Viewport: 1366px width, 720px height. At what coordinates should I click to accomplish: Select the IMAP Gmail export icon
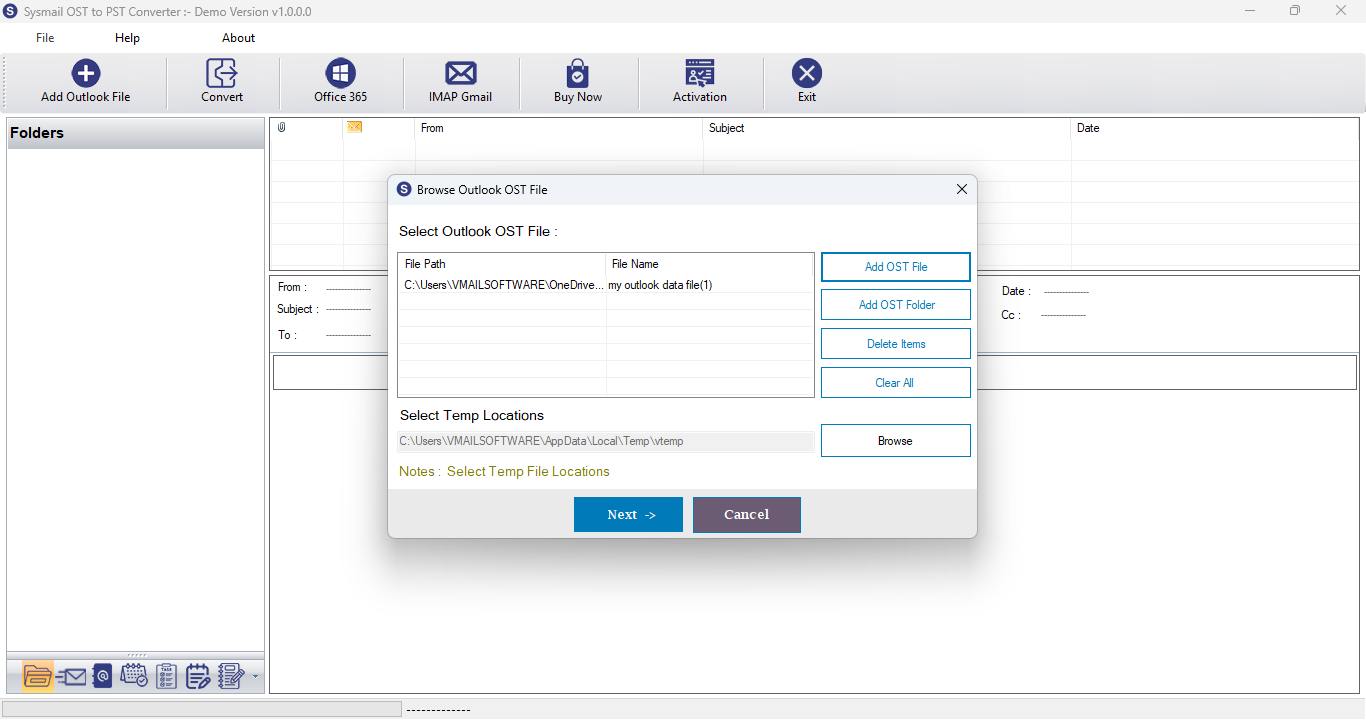tap(460, 80)
